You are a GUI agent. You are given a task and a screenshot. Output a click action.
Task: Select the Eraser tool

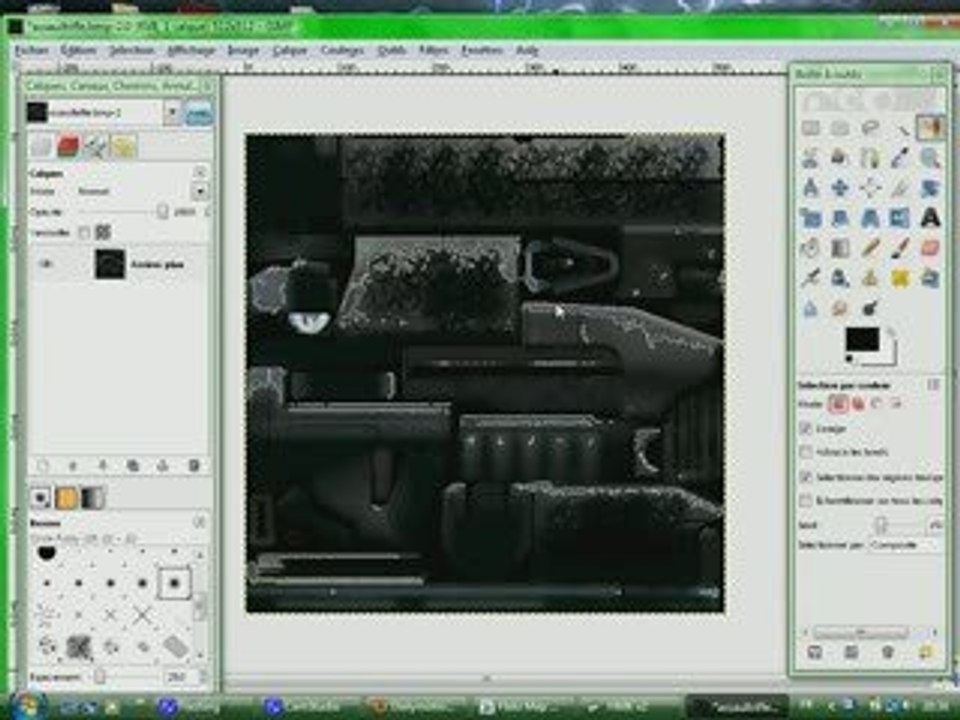[930, 248]
